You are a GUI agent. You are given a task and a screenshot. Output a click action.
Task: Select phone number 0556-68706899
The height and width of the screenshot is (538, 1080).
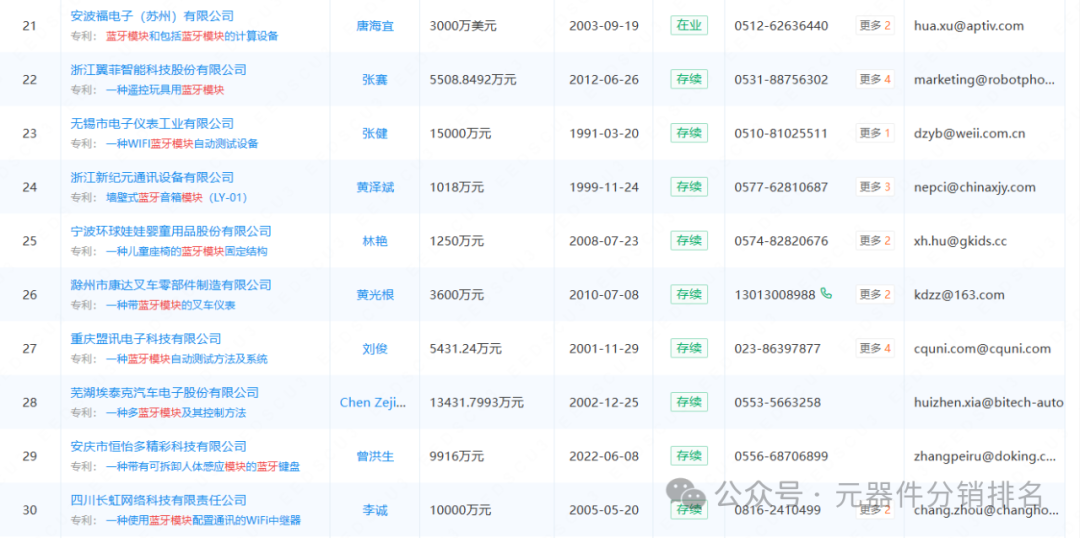(x=781, y=456)
